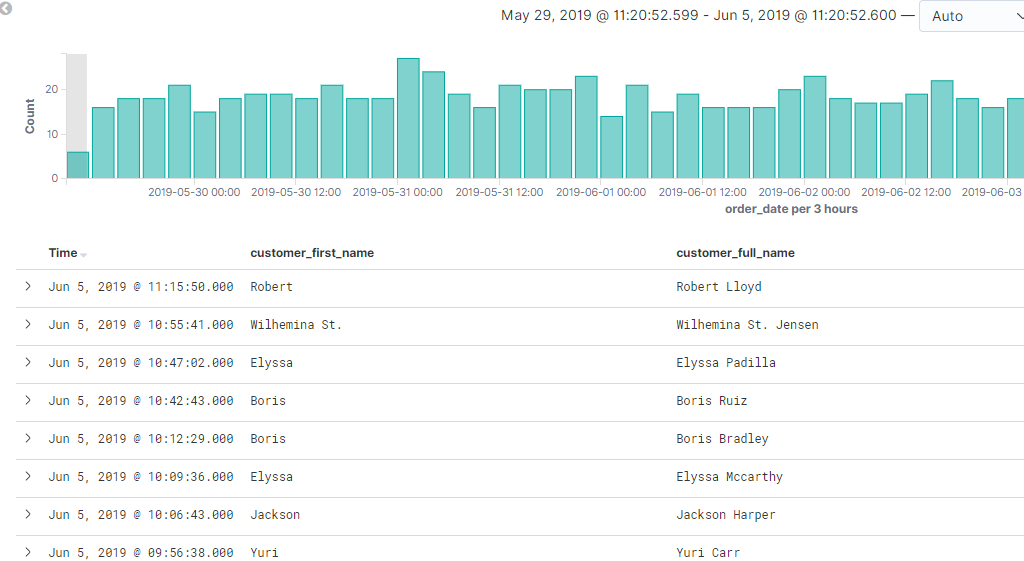Select the tallest histogram bar
1024x561 pixels.
click(x=408, y=118)
